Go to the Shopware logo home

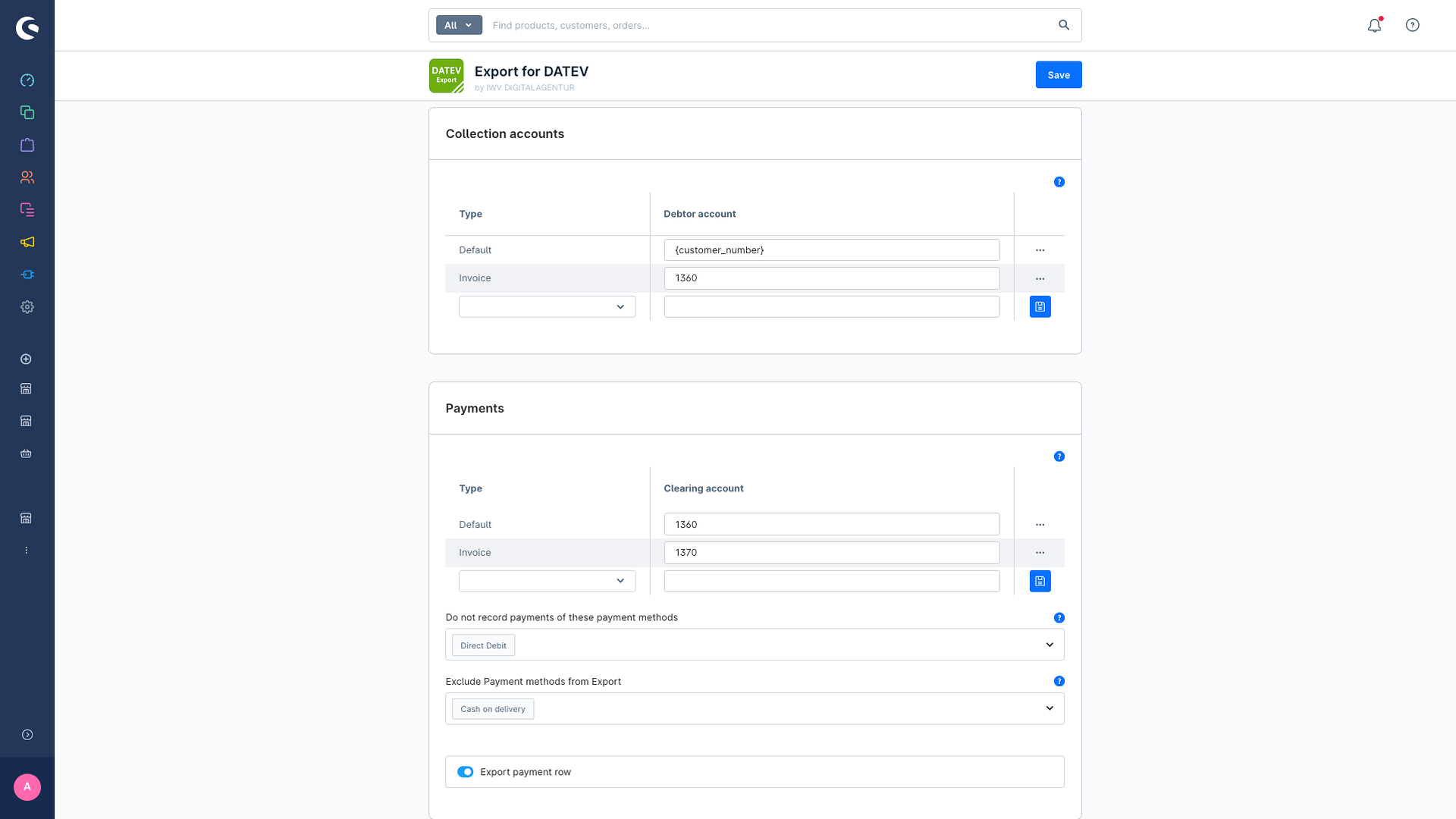click(27, 28)
